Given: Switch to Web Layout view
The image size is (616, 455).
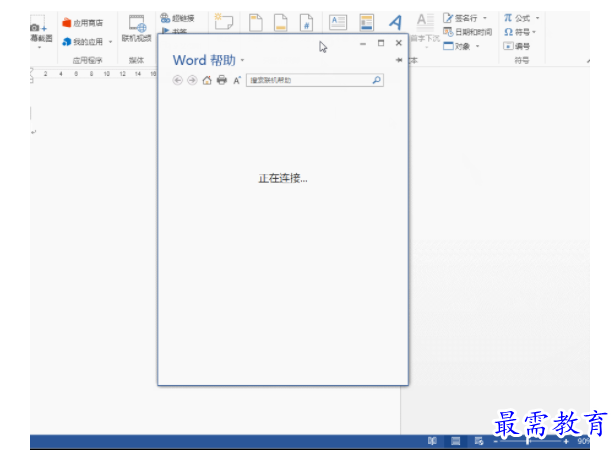Looking at the screenshot, I should pyautogui.click(x=479, y=441).
